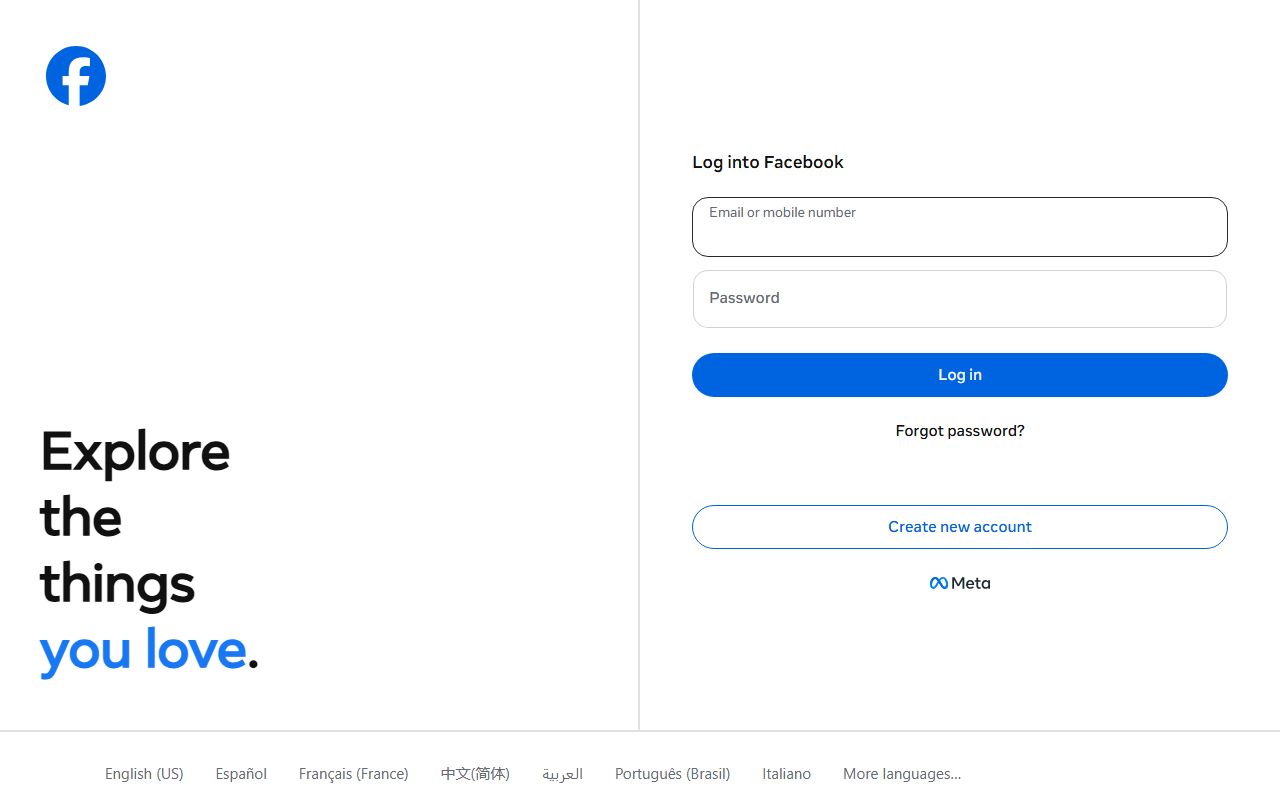
Task: Click the Create new account button
Action: (959, 527)
